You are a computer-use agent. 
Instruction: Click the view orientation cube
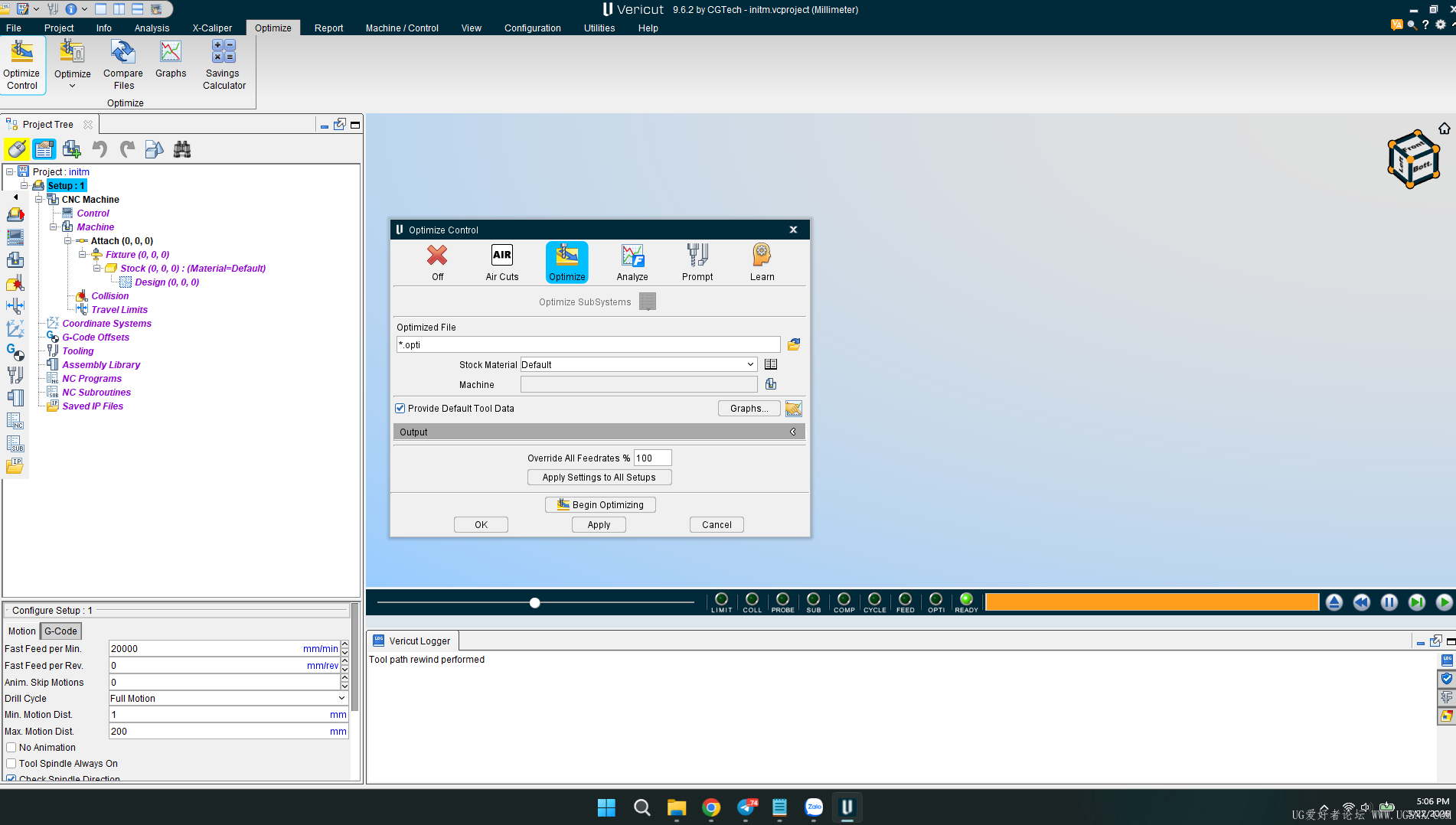(x=1413, y=159)
